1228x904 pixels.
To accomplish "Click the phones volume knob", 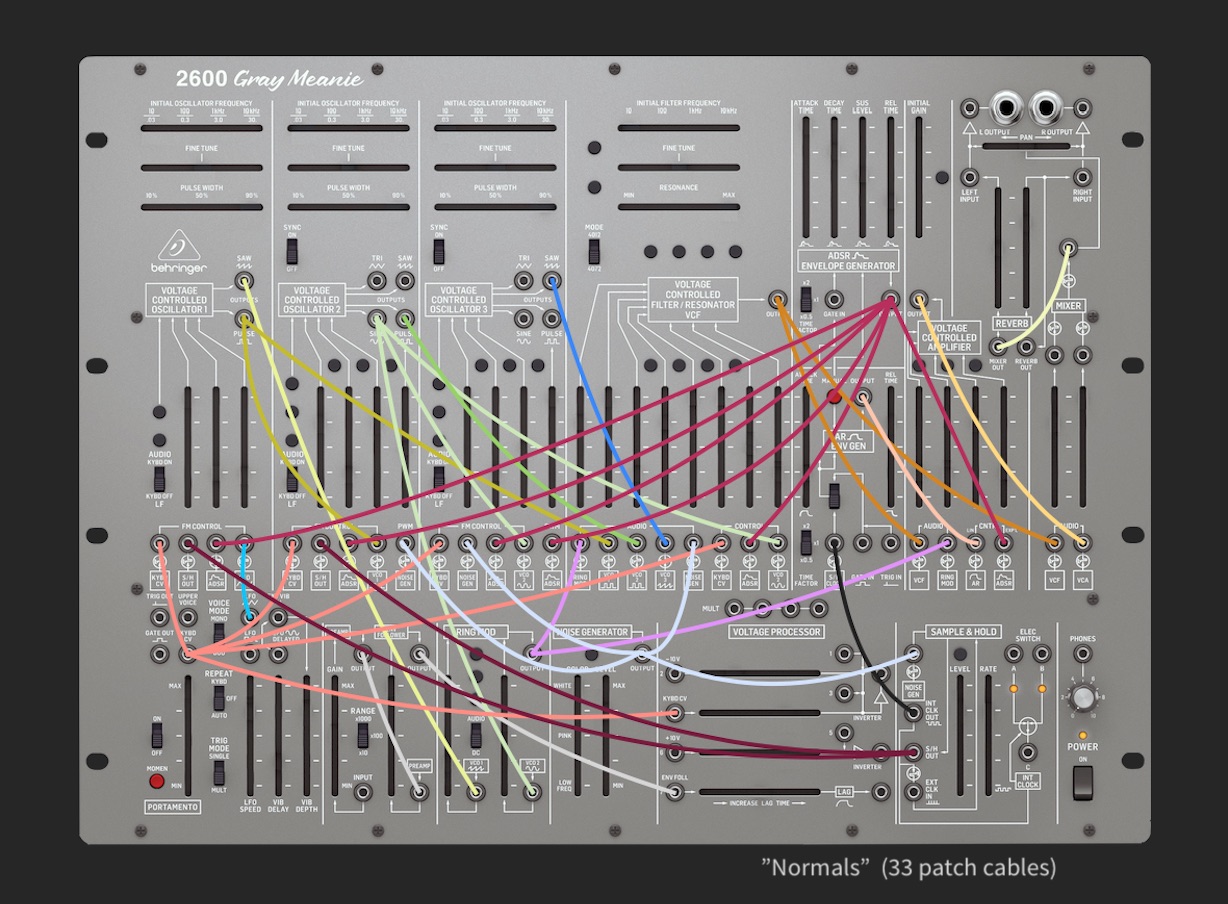I will click(1082, 697).
